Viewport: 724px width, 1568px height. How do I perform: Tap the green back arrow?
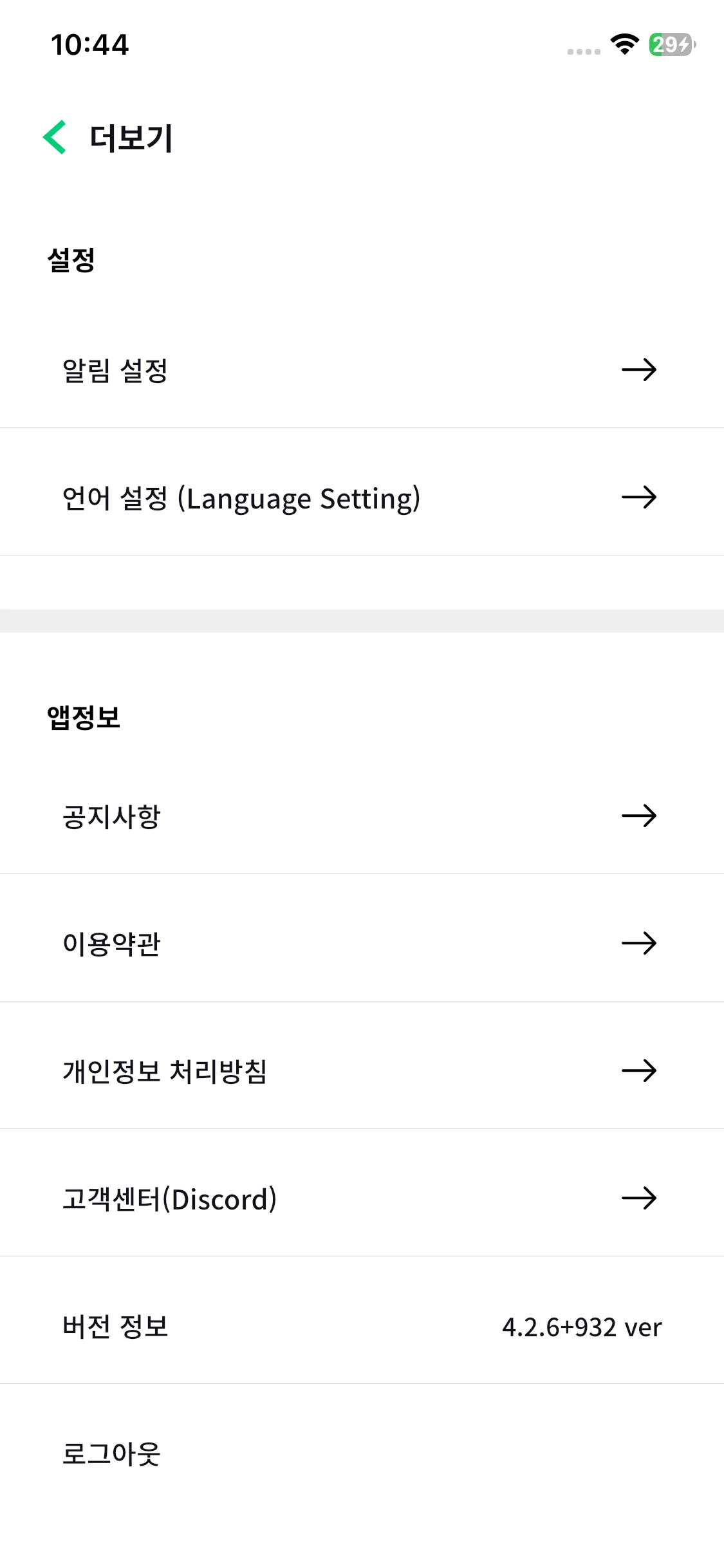point(55,137)
